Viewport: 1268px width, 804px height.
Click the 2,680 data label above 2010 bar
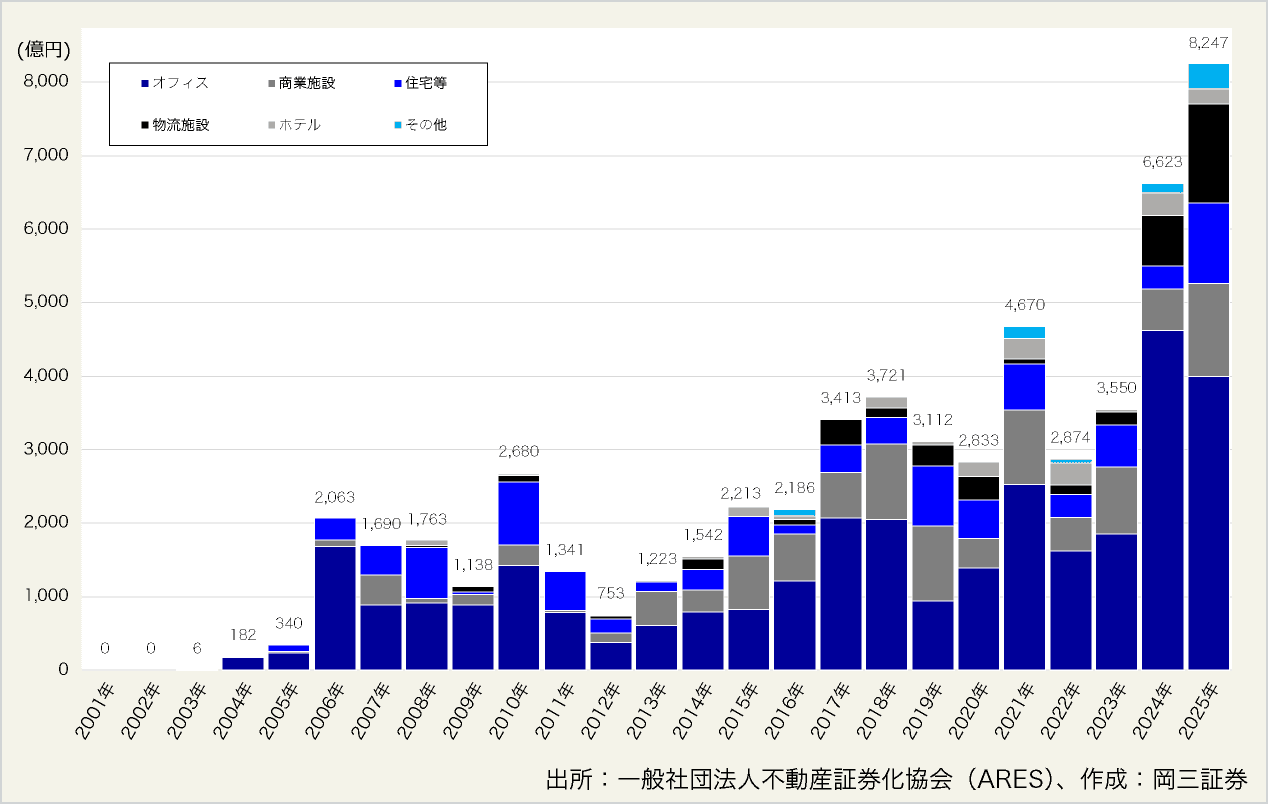(518, 452)
